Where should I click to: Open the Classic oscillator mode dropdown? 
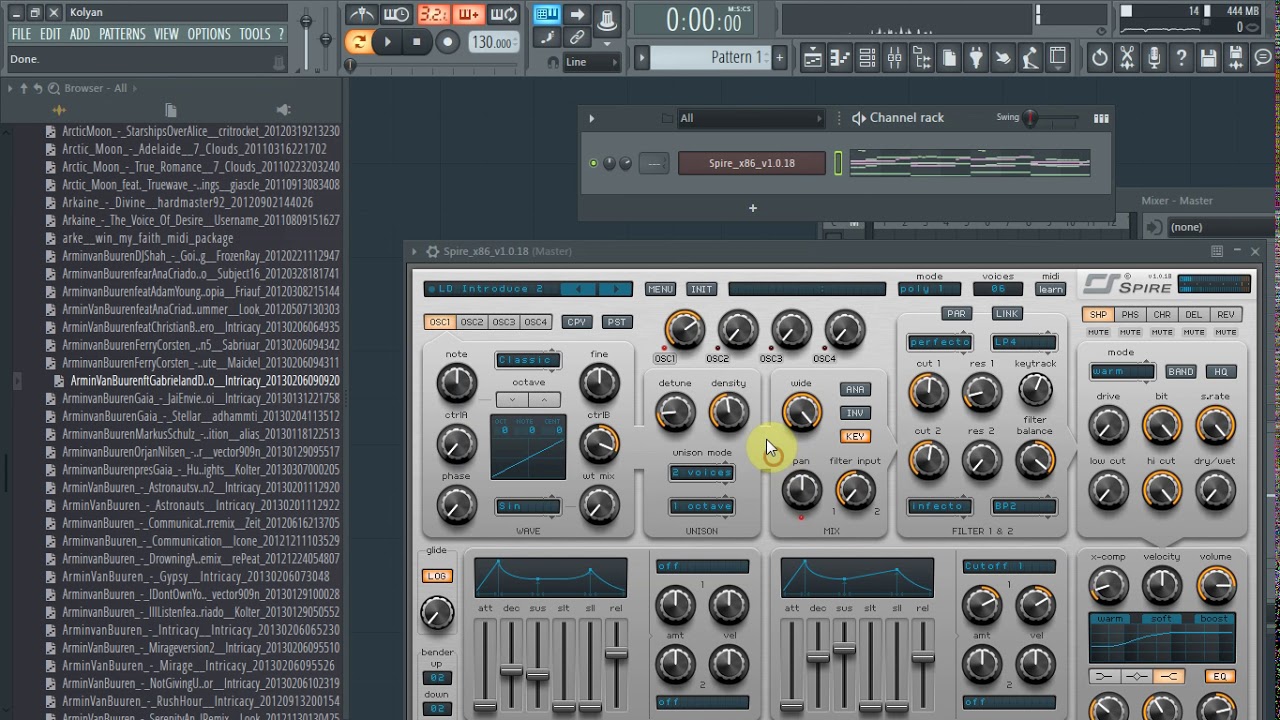pos(528,360)
